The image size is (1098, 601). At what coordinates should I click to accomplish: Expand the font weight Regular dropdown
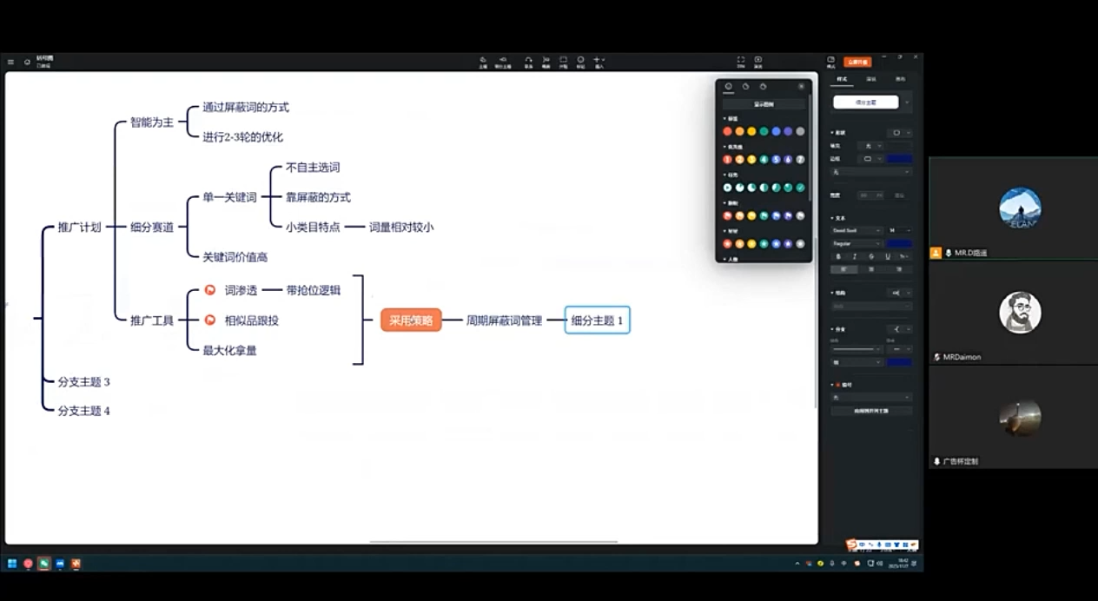[x=857, y=243]
